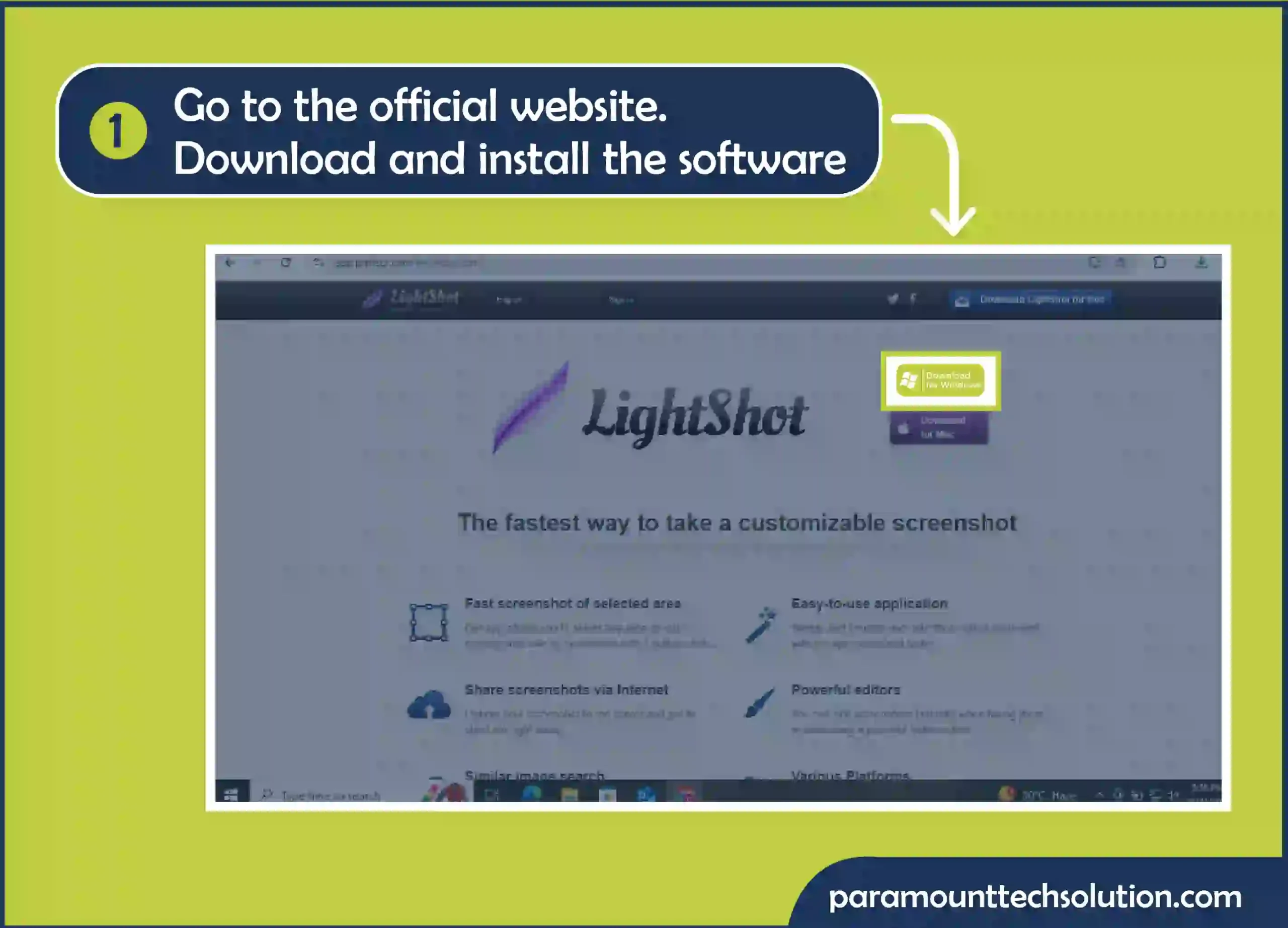Open the LightShot navigation menu
Image resolution: width=1288 pixels, height=928 pixels.
click(509, 299)
